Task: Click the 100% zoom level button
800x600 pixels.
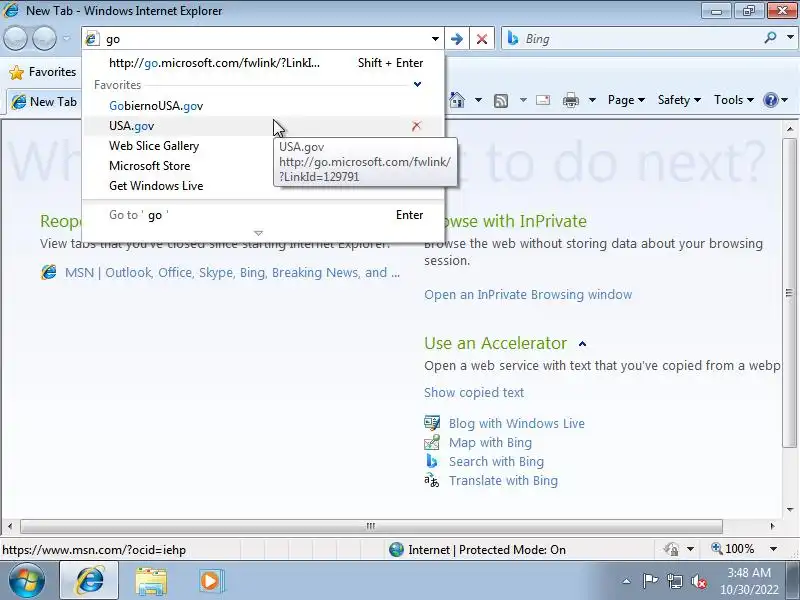Action: (x=732, y=549)
